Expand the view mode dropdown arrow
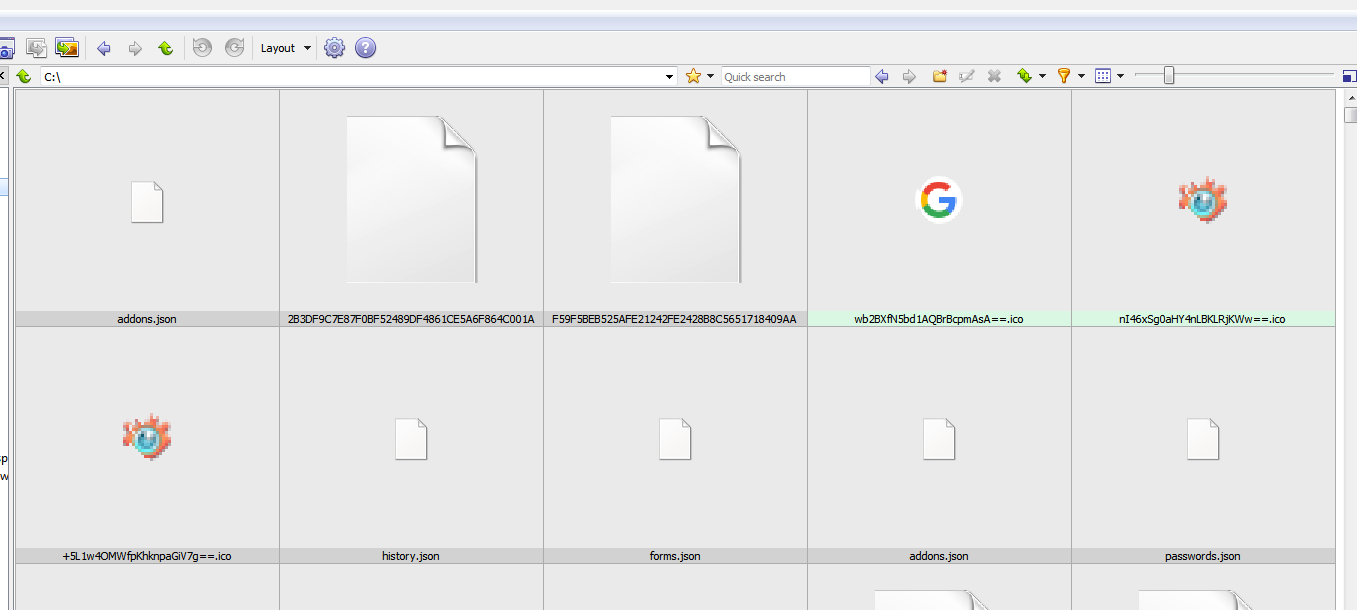Viewport: 1357px width, 610px height. pos(1120,77)
